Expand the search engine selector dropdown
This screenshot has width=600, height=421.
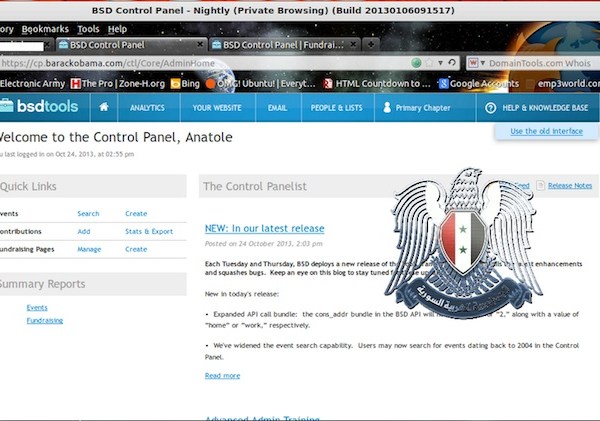(484, 63)
